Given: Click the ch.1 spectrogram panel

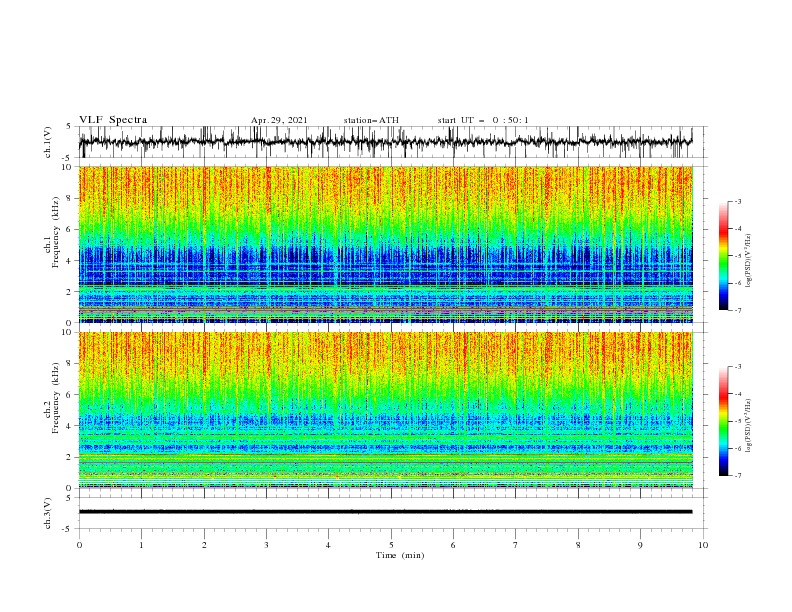Looking at the screenshot, I should pyautogui.click(x=386, y=244).
